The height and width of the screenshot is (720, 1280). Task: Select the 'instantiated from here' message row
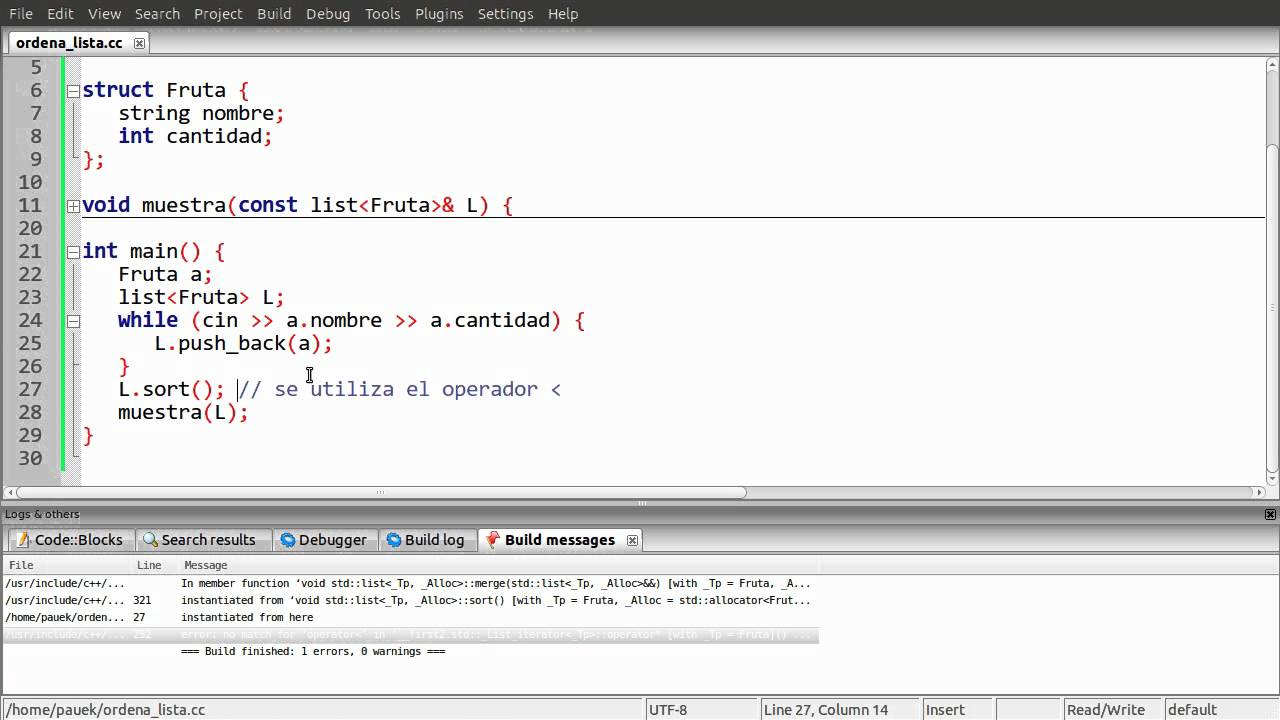tap(410, 617)
